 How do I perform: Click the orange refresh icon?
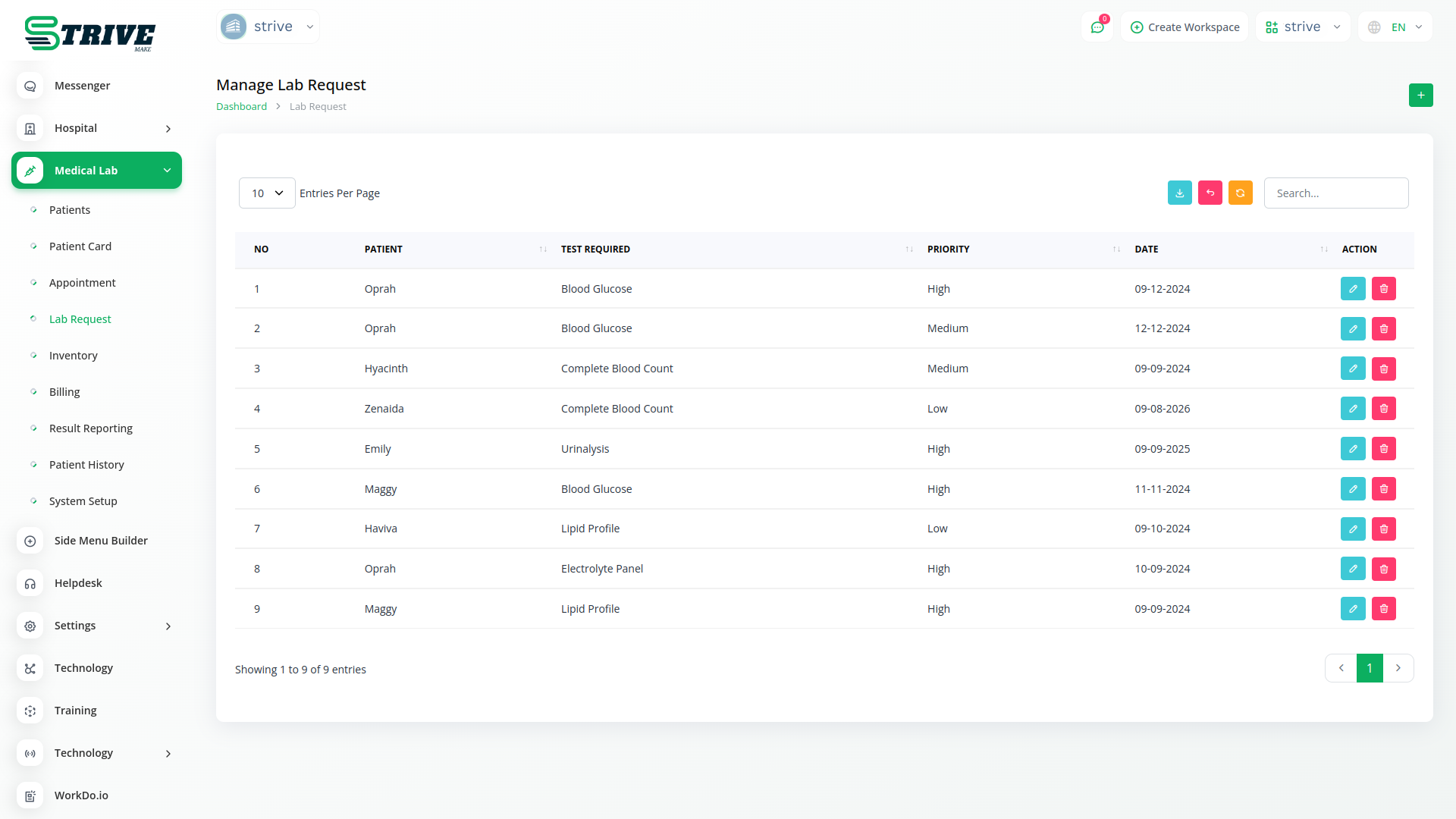1240,193
